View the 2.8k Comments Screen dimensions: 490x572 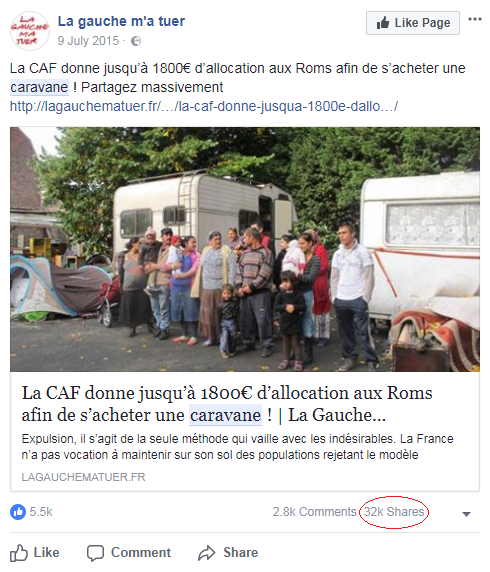(x=314, y=512)
